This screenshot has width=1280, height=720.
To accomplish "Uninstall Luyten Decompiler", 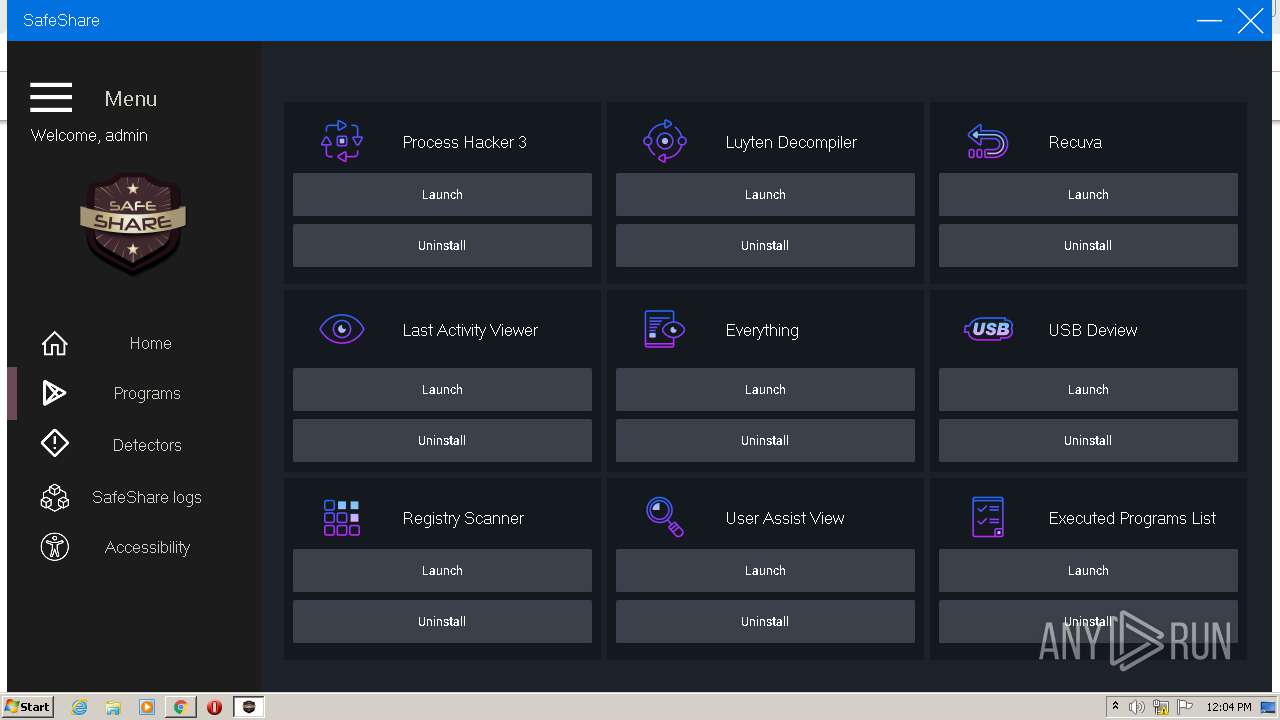I will pos(765,245).
